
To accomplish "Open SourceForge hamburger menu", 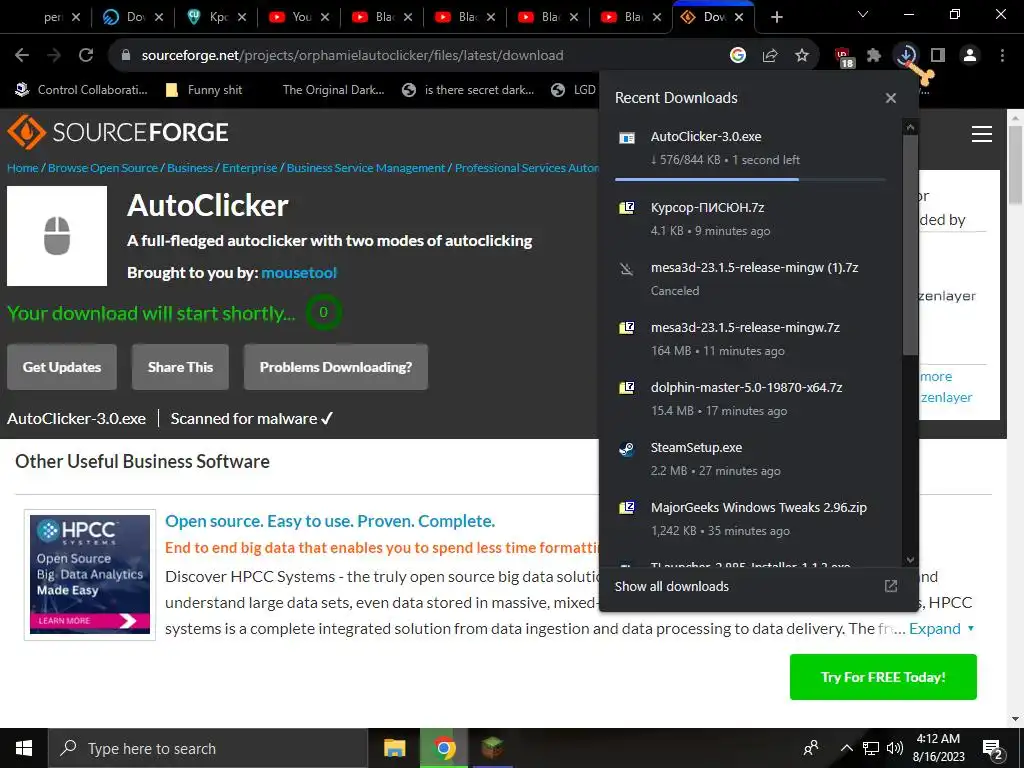I will point(982,134).
